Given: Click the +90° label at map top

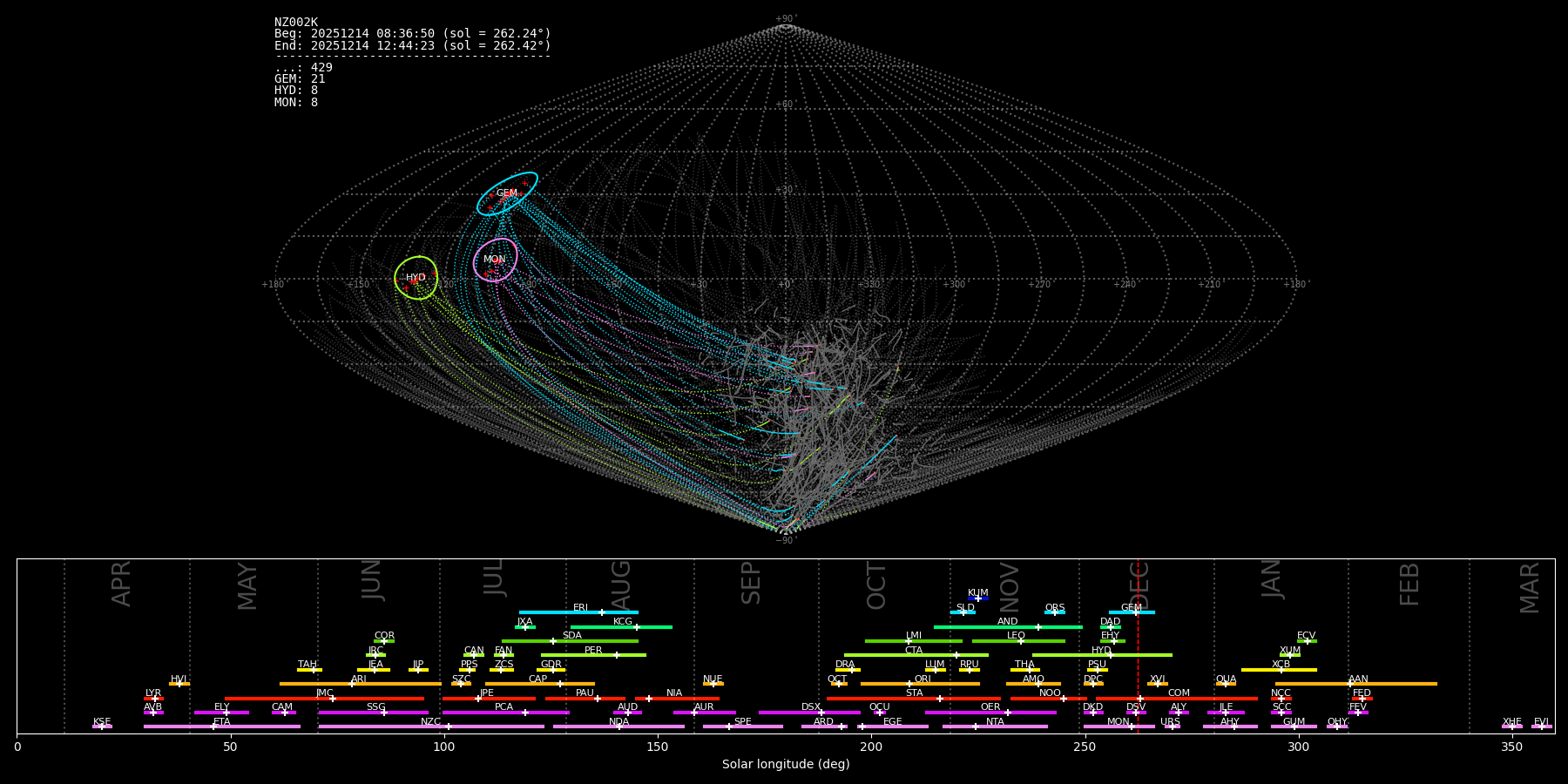Looking at the screenshot, I should (x=786, y=19).
